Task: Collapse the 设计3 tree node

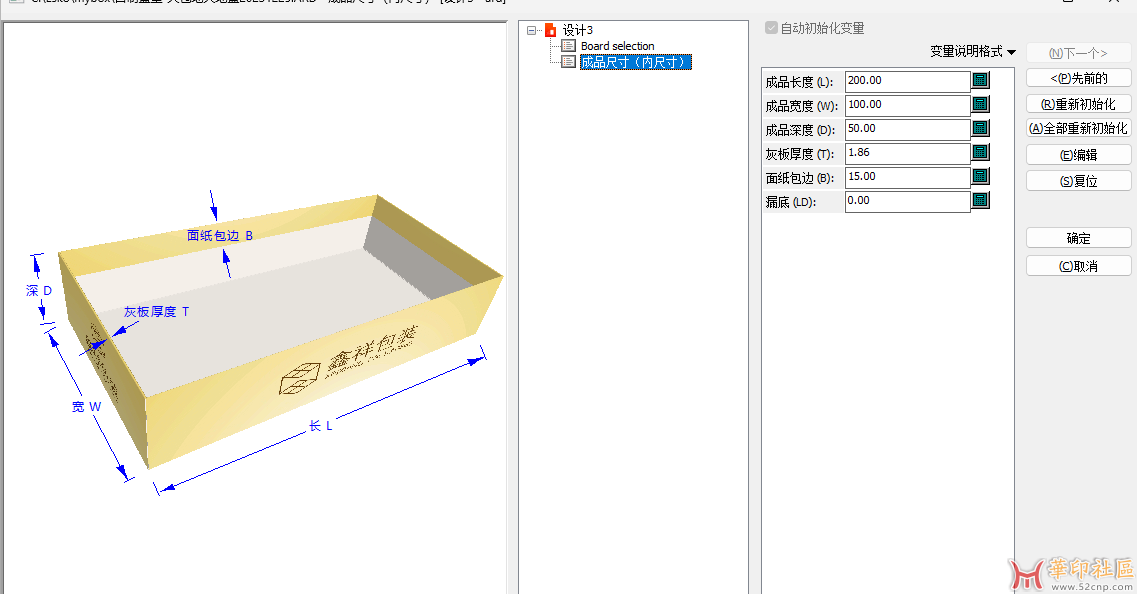Action: (532, 30)
